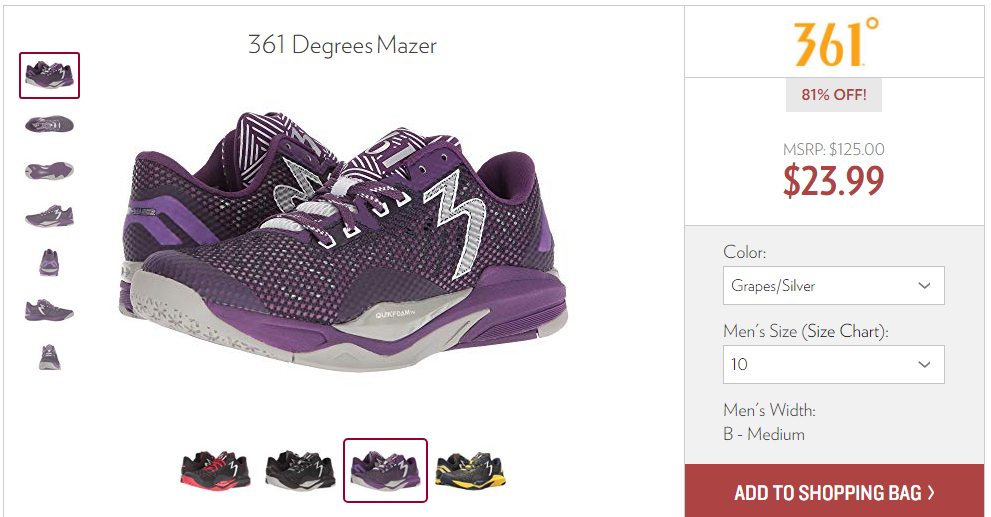View the shoe sole thumbnail

point(49,171)
